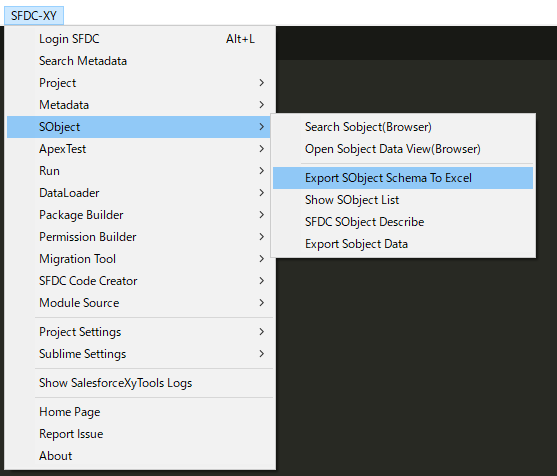The height and width of the screenshot is (476, 557).
Task: Choose Search Metadata from the menu
Action: (140, 61)
